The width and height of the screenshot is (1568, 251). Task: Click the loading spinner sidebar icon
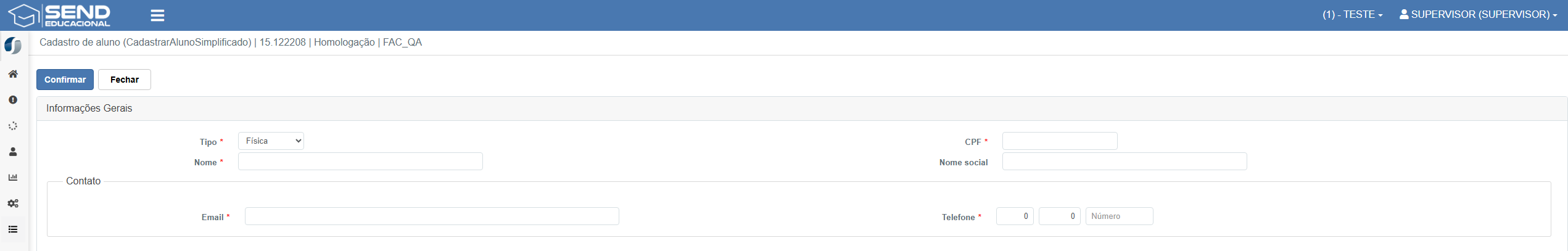(x=13, y=126)
